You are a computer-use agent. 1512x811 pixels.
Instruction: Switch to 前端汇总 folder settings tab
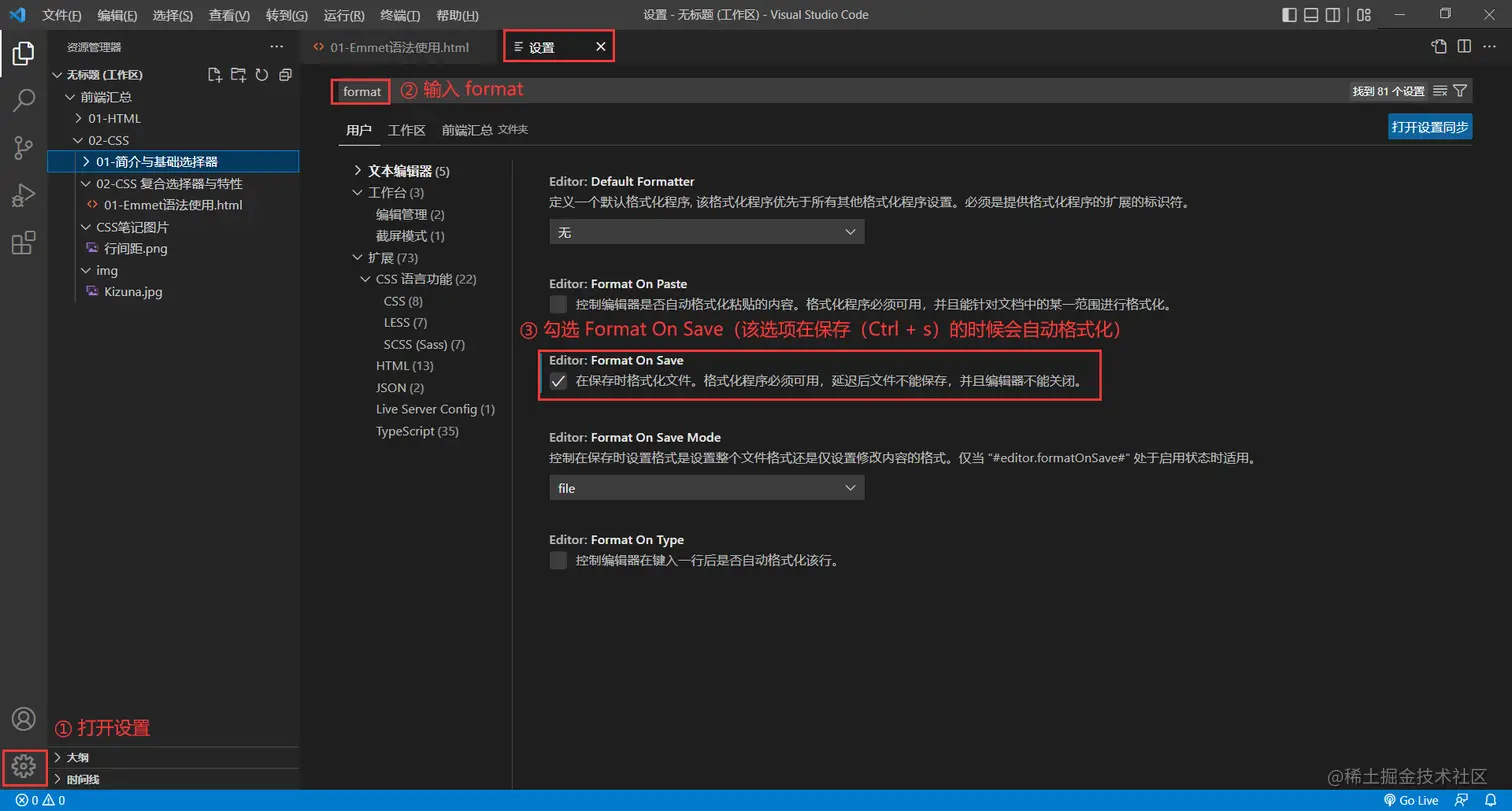[x=485, y=130]
